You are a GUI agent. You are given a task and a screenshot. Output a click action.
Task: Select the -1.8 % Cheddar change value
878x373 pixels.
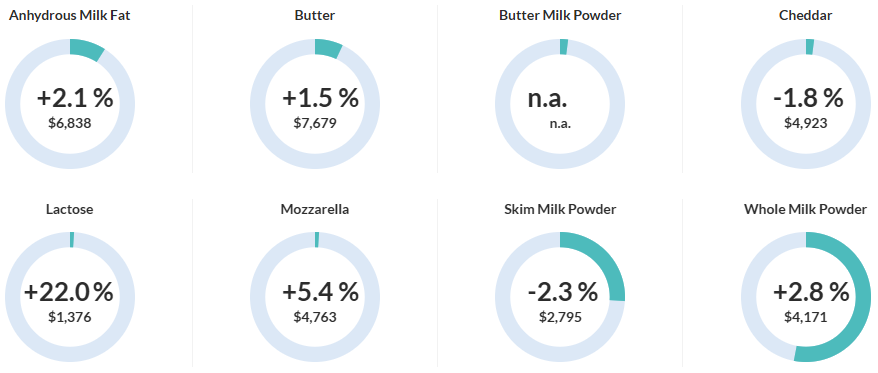tap(808, 98)
